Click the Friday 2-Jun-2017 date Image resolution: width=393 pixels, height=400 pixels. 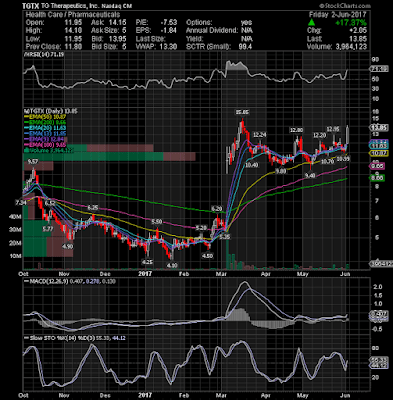click(x=337, y=15)
